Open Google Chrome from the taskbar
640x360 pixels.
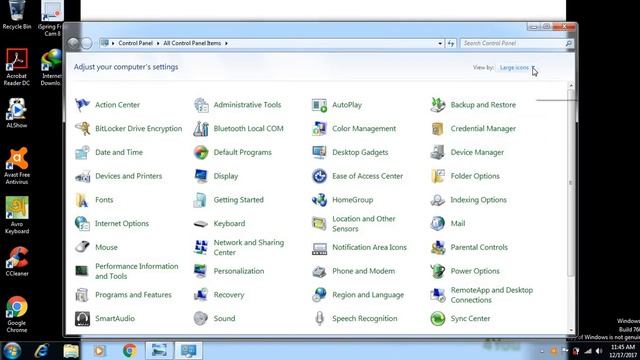click(x=129, y=351)
